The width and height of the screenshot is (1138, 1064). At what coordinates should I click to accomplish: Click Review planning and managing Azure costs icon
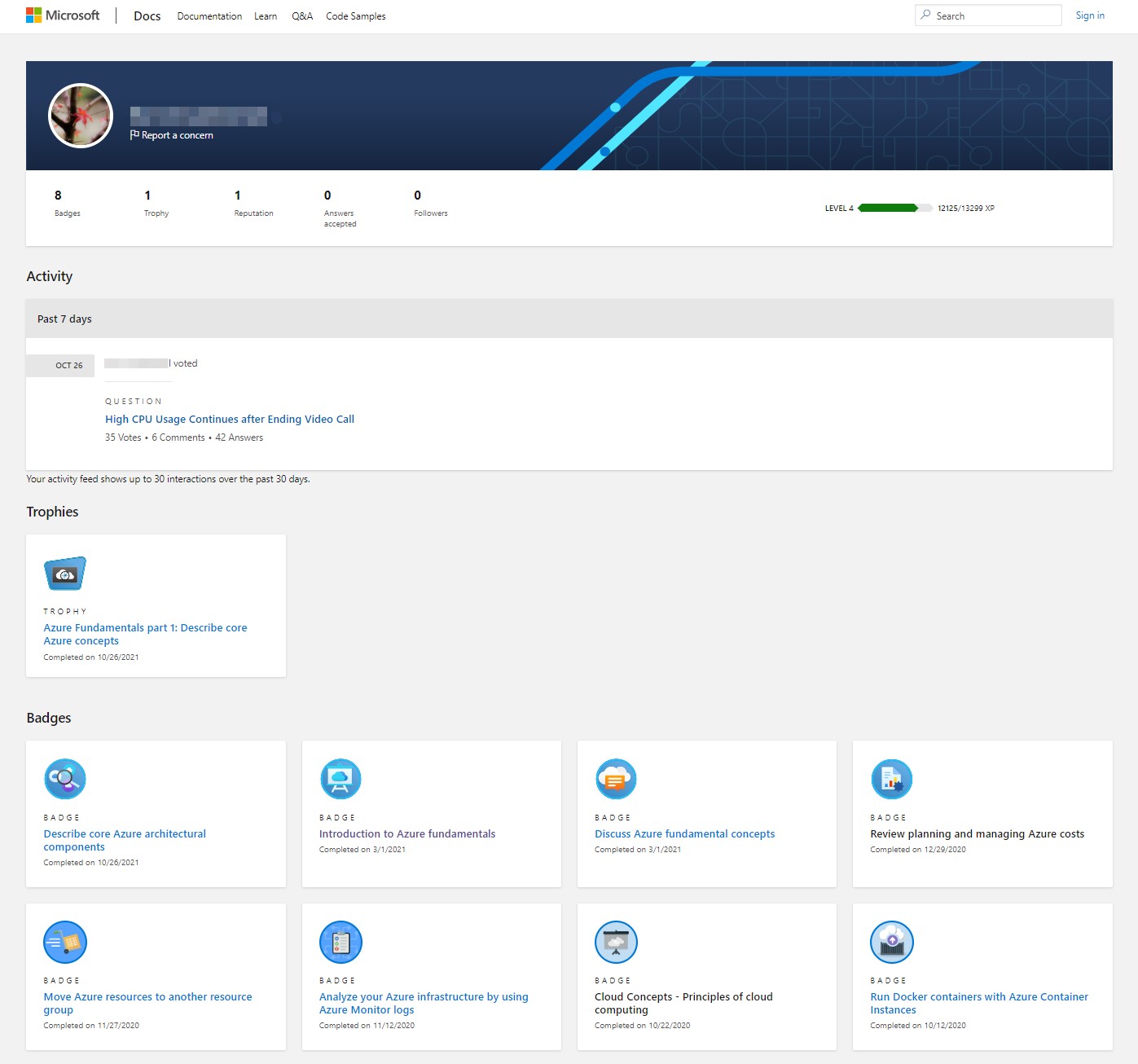(891, 779)
